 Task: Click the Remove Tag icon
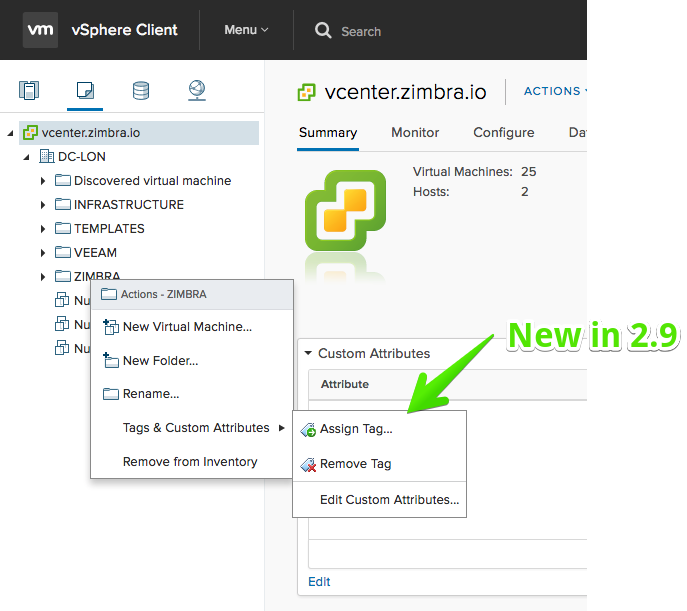click(308, 465)
